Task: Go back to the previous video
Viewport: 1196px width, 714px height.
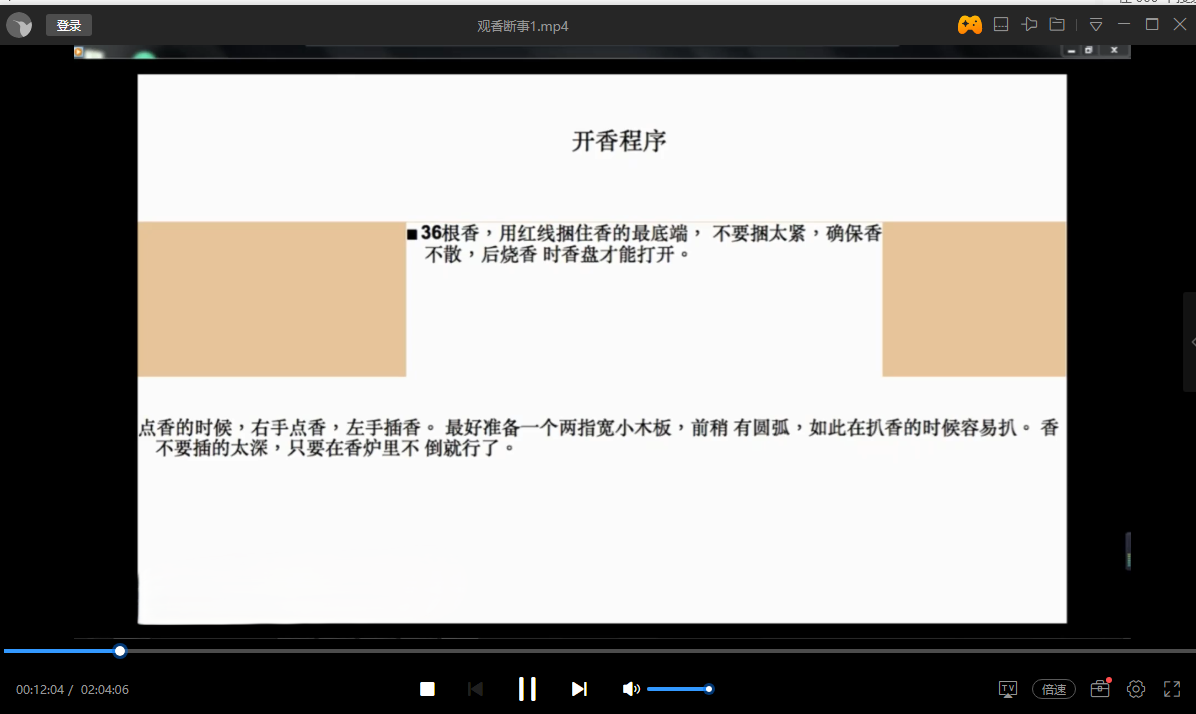Action: click(475, 689)
